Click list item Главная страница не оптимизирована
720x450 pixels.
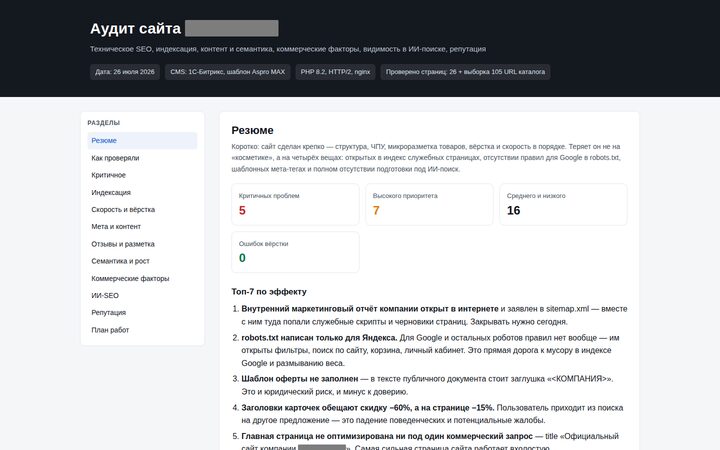point(434,442)
